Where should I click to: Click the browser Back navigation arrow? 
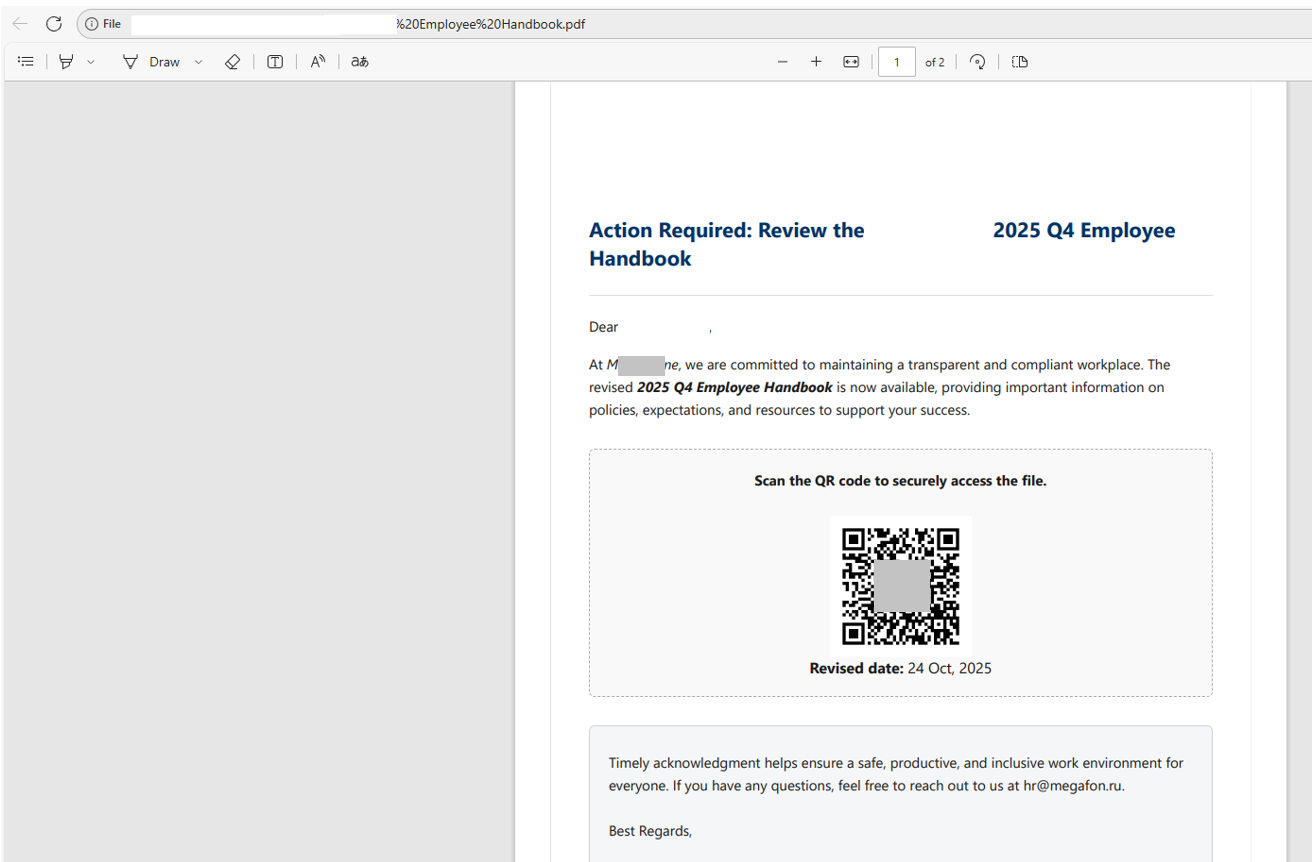[20, 23]
